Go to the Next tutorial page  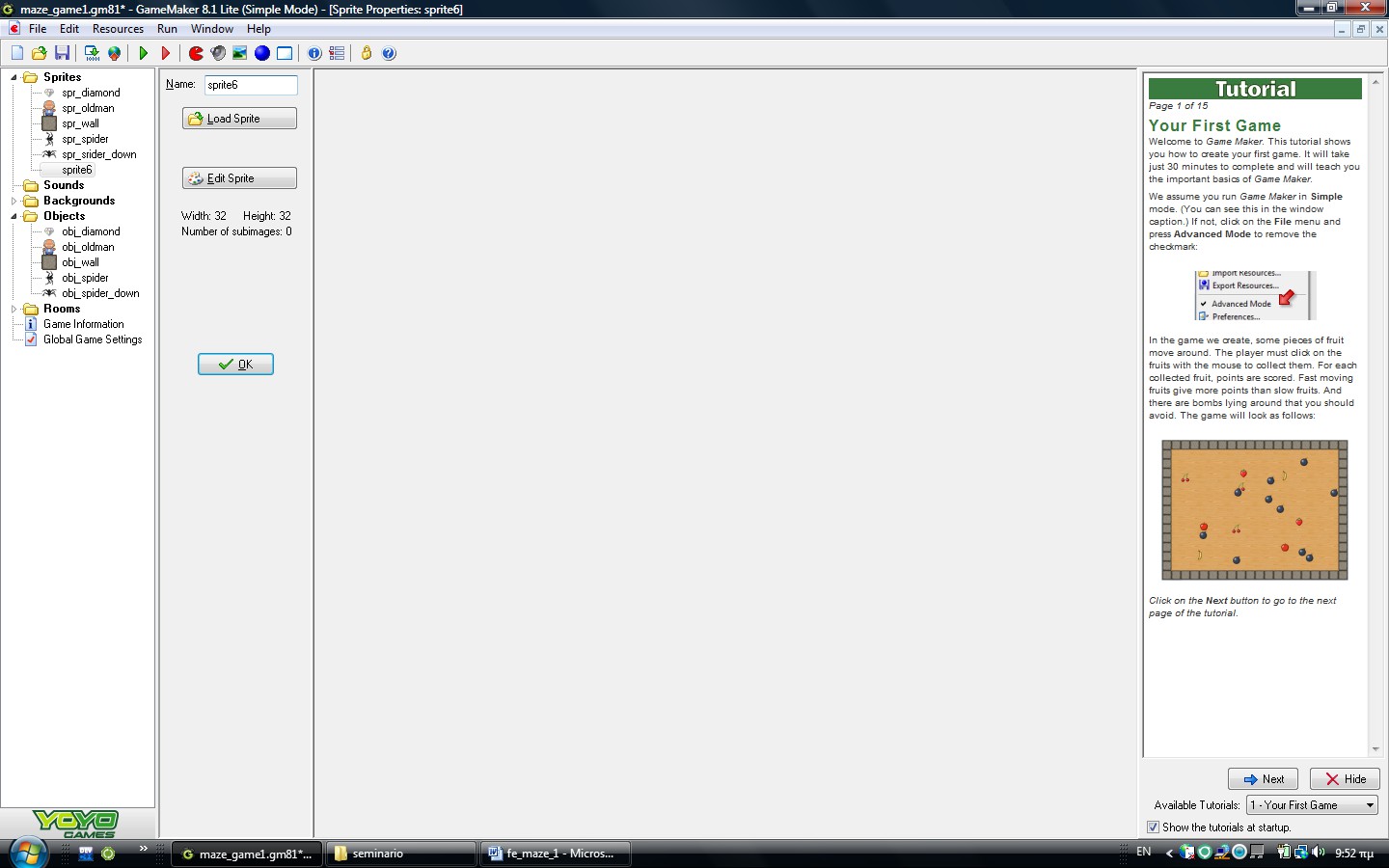pyautogui.click(x=1263, y=779)
